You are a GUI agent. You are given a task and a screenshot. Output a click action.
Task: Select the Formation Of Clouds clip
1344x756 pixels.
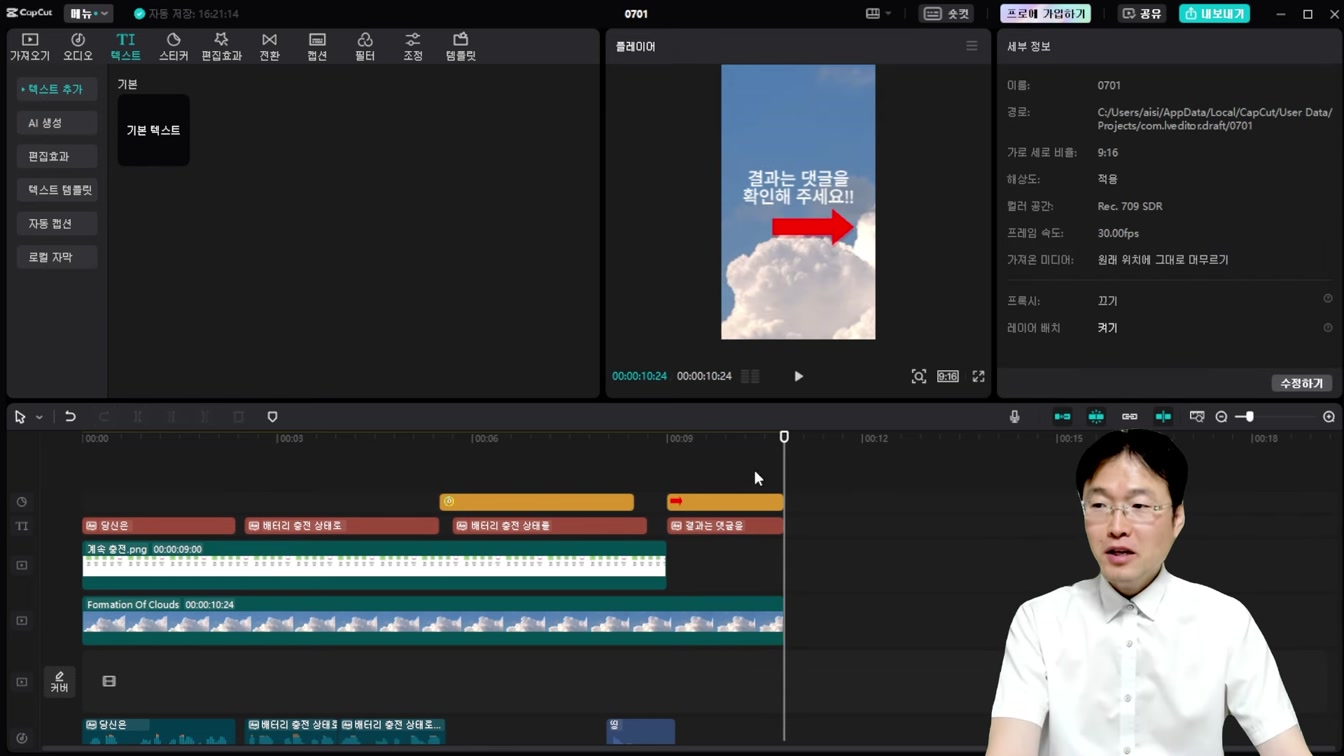pyautogui.click(x=433, y=621)
